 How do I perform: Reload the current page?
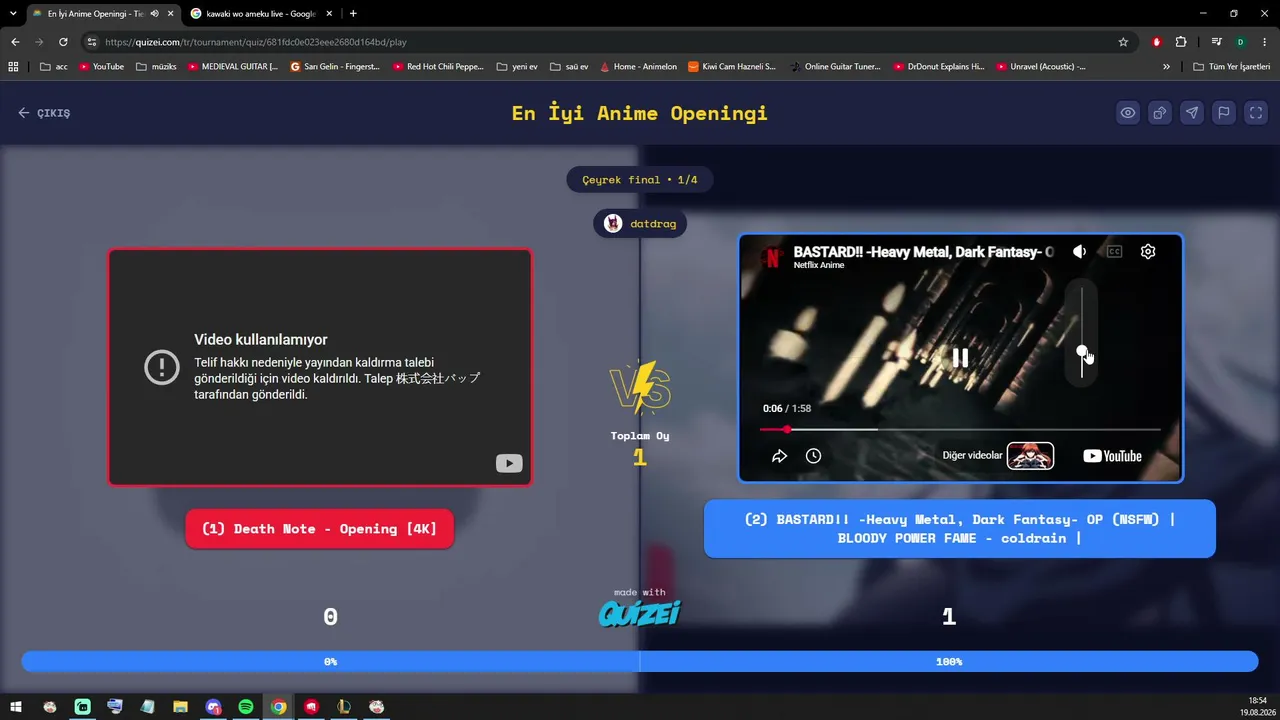63,42
